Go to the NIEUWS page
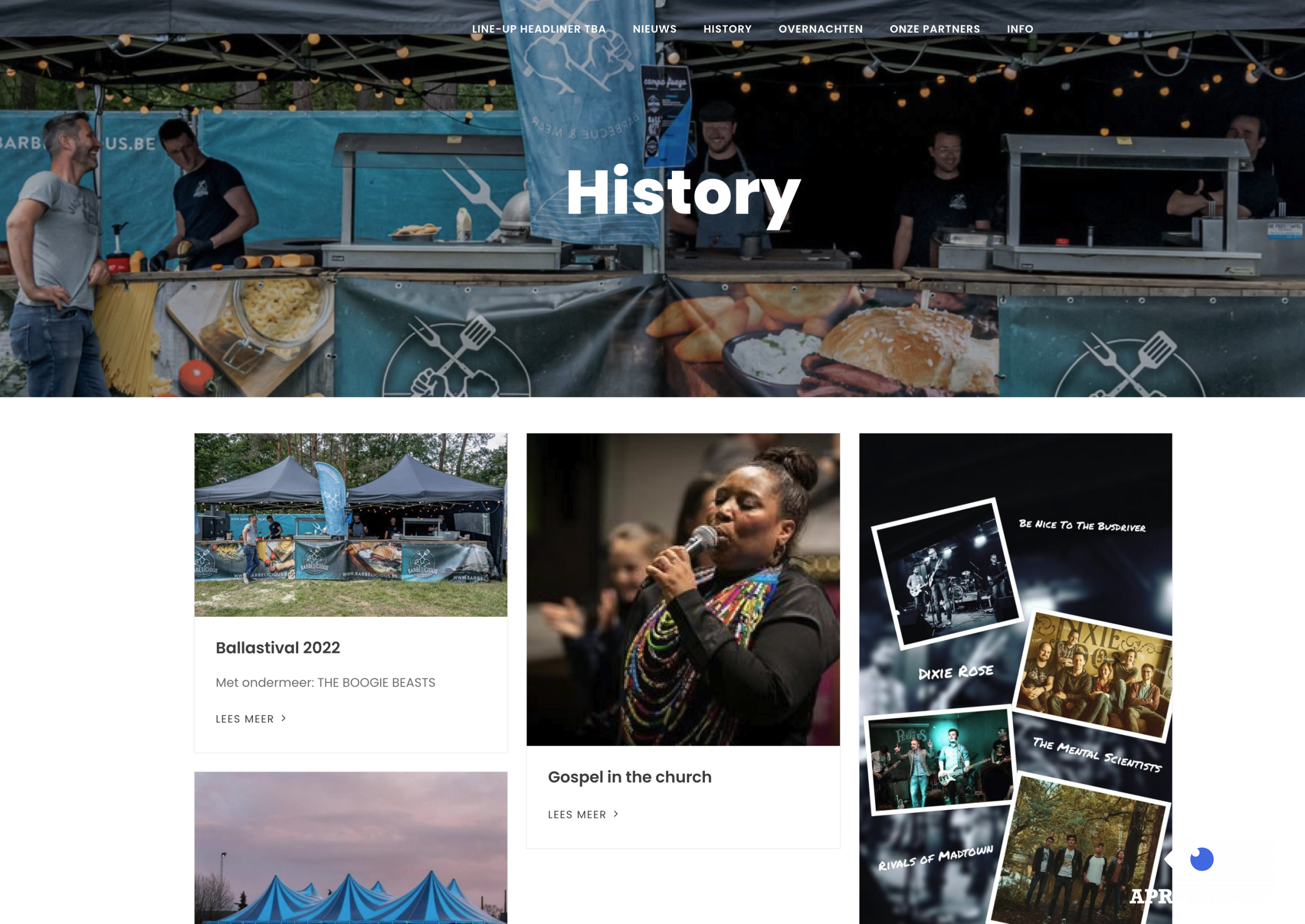Viewport: 1305px width, 924px height. click(x=655, y=29)
